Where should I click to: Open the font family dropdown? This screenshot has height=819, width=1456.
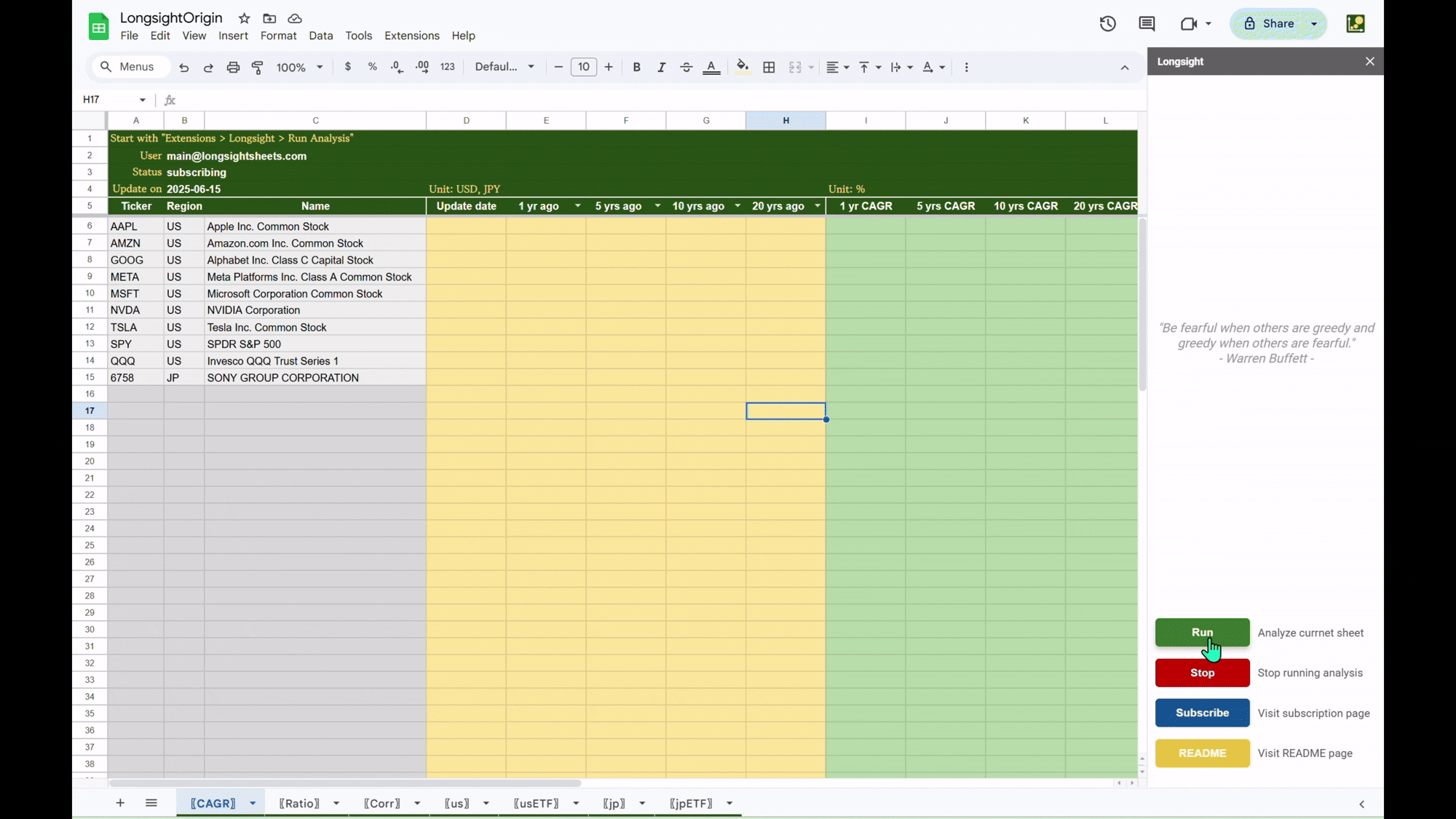coord(505,67)
